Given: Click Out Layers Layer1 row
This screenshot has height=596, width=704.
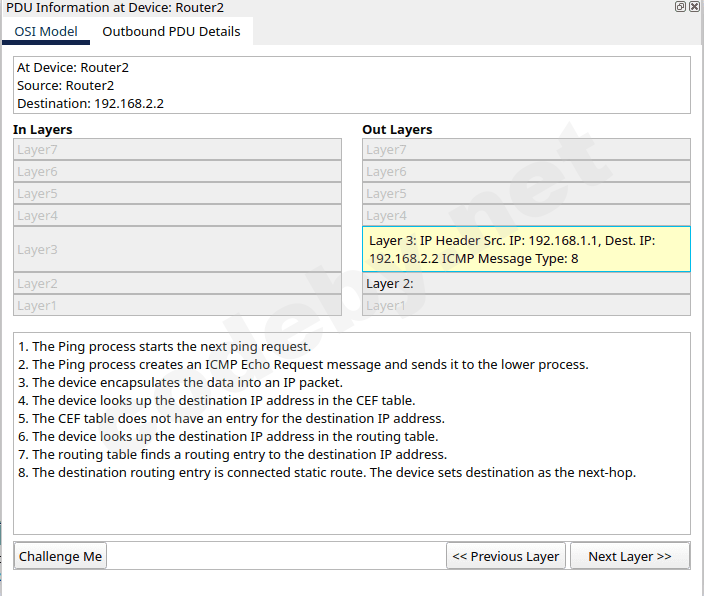Looking at the screenshot, I should coord(526,306).
